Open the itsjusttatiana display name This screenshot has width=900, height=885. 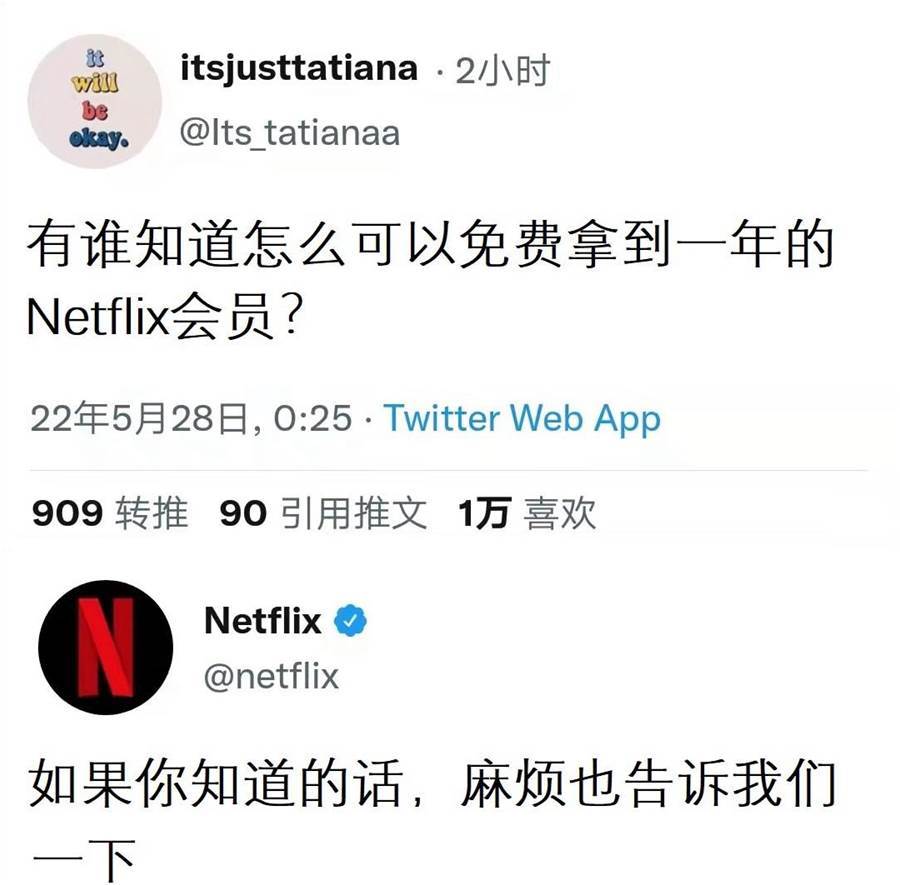pyautogui.click(x=298, y=69)
